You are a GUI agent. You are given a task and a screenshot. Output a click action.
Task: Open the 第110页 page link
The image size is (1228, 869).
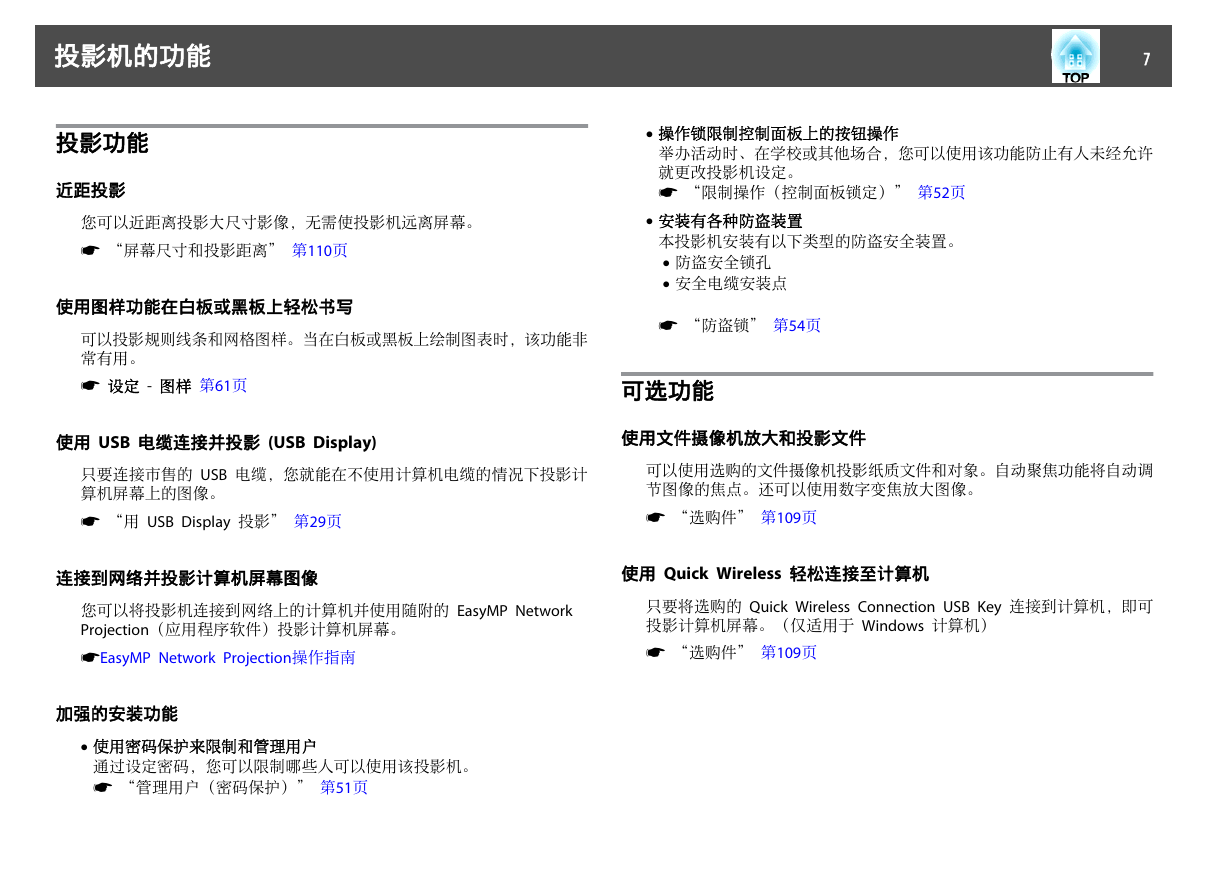320,251
